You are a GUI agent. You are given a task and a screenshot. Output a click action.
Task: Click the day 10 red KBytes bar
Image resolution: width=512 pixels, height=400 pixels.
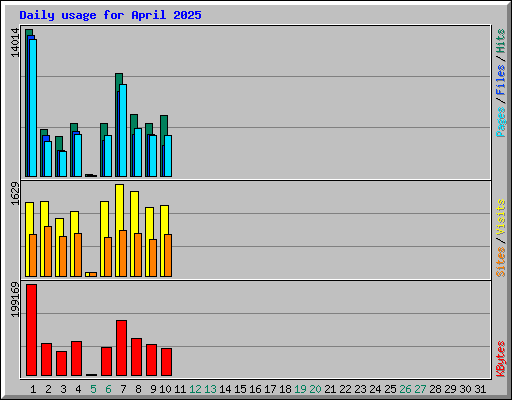click(167, 362)
